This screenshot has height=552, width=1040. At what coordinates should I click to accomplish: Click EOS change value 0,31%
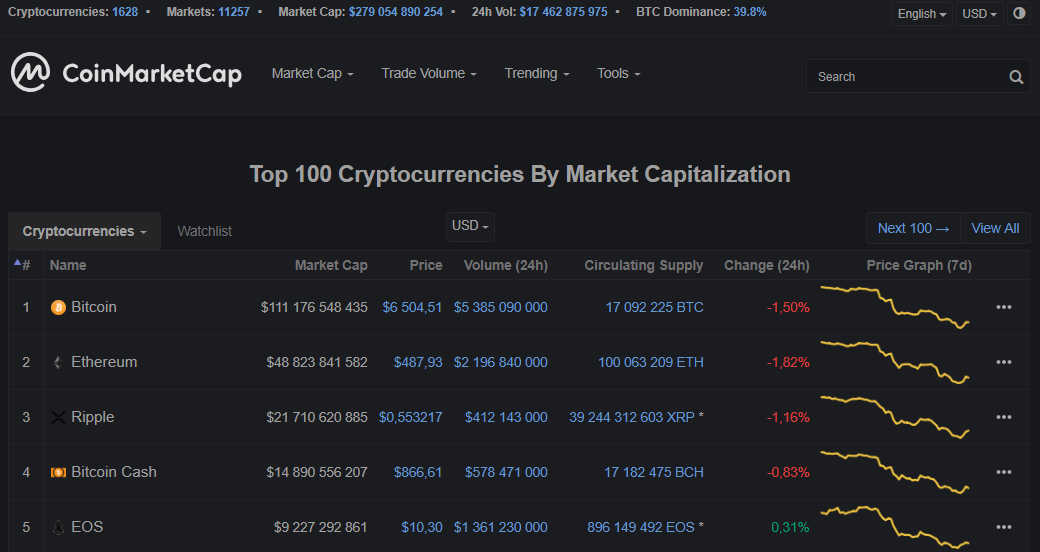pyautogui.click(x=790, y=527)
